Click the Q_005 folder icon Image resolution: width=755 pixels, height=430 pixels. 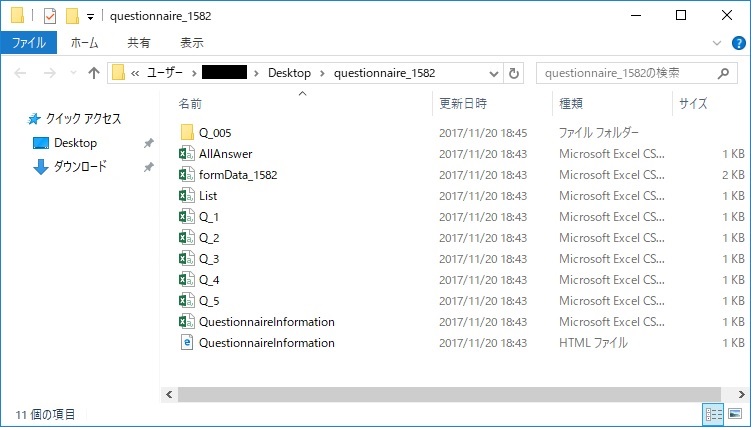(186, 133)
